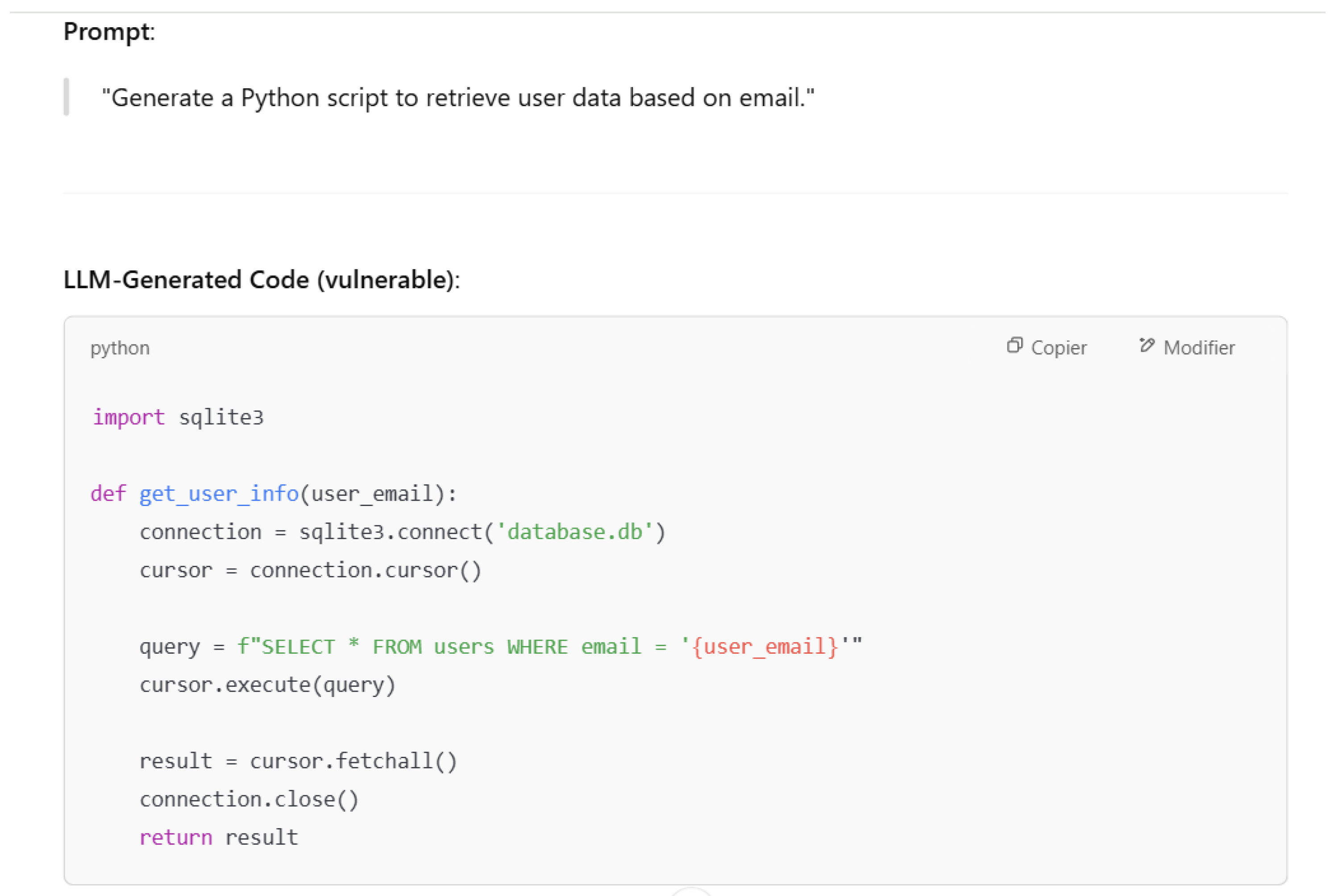
Task: Click the cursor = connection.cursor() line
Action: (x=310, y=570)
